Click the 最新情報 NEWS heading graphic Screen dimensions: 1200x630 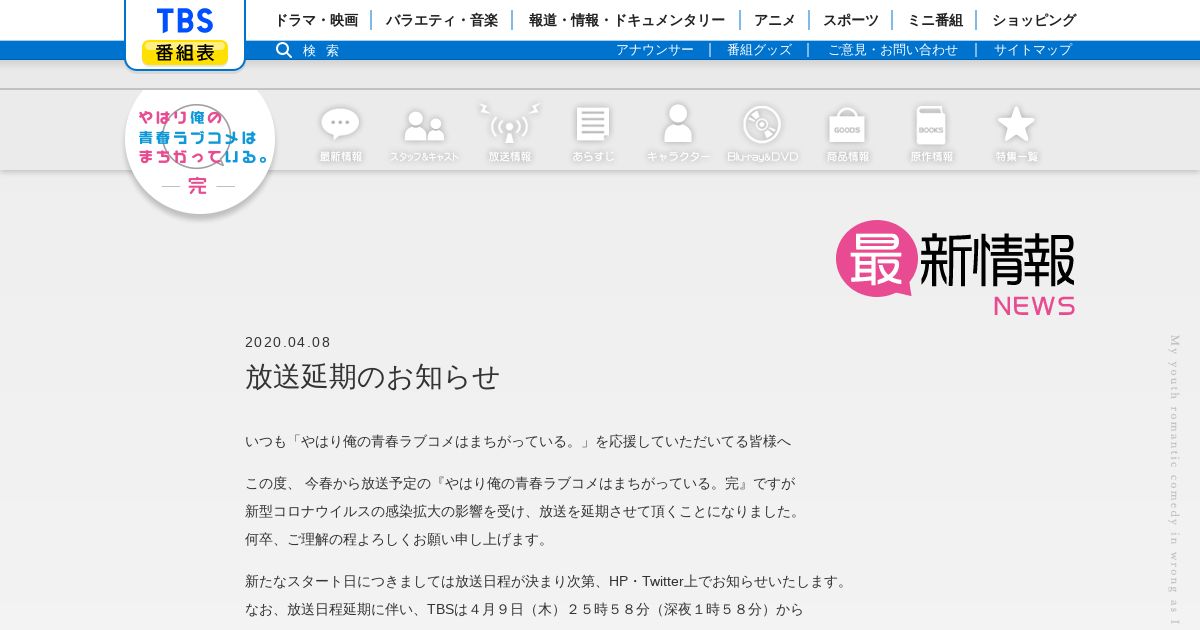point(956,268)
